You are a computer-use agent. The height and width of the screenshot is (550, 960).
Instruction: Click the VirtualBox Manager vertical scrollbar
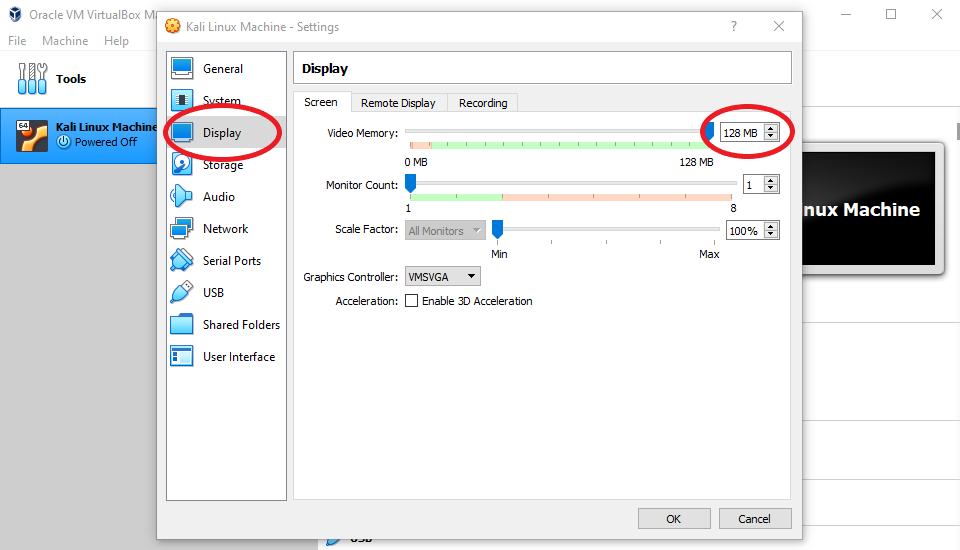click(958, 131)
